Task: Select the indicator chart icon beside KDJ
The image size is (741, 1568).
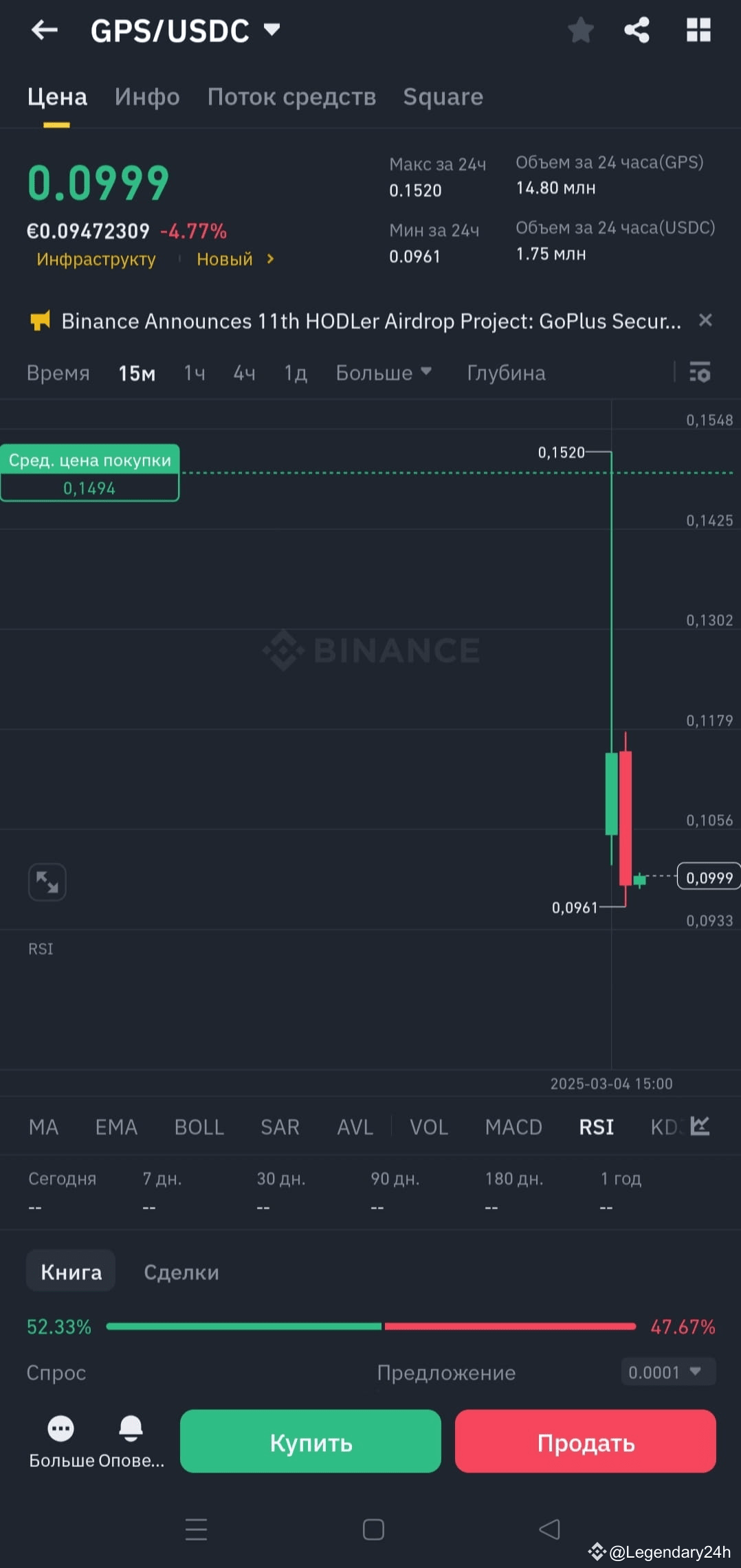Action: click(700, 1126)
